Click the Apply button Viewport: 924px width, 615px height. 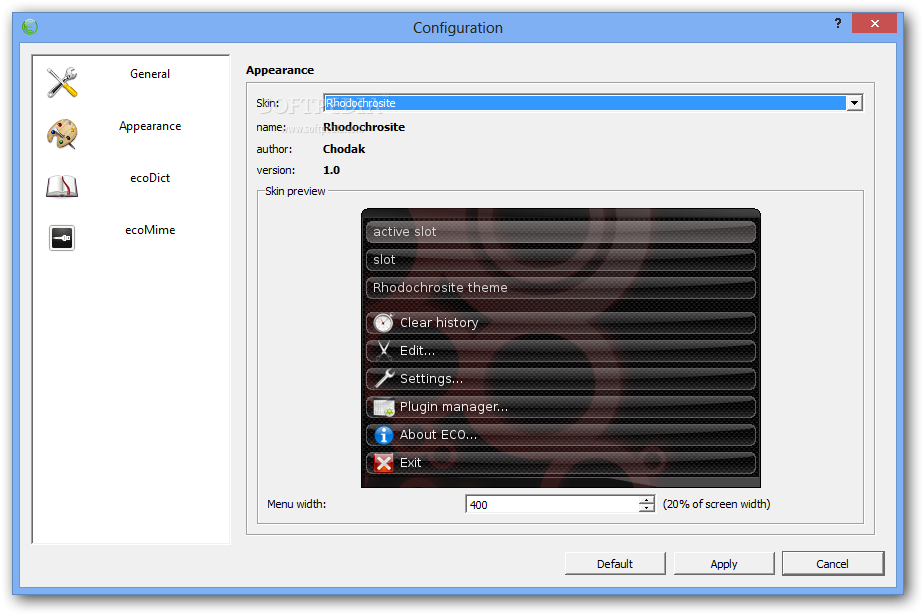(724, 564)
